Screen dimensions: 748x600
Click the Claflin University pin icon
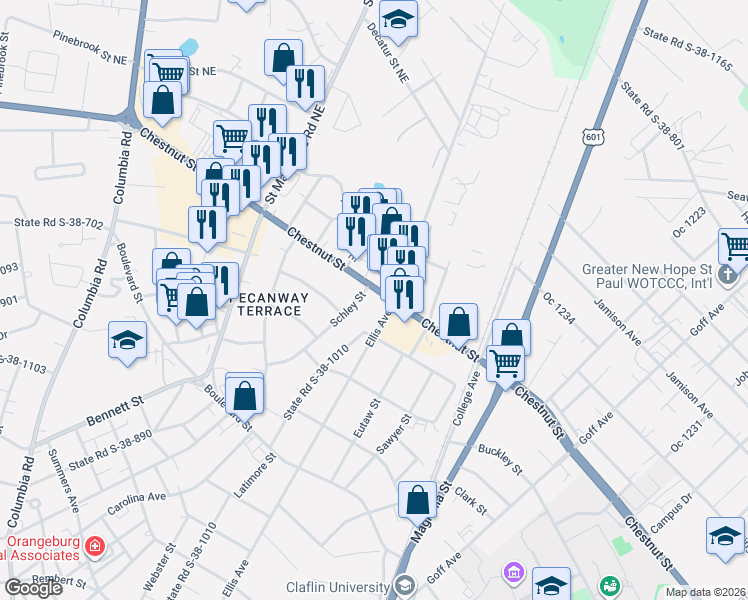[405, 585]
